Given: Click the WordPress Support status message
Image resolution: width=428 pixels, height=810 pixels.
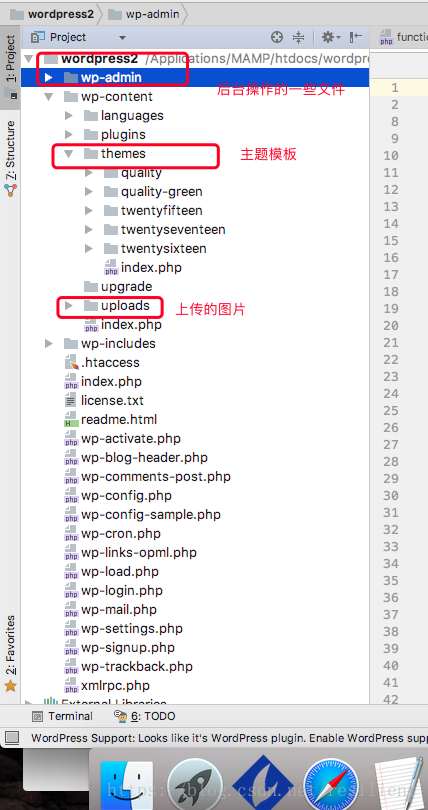Looking at the screenshot, I should tap(229, 737).
